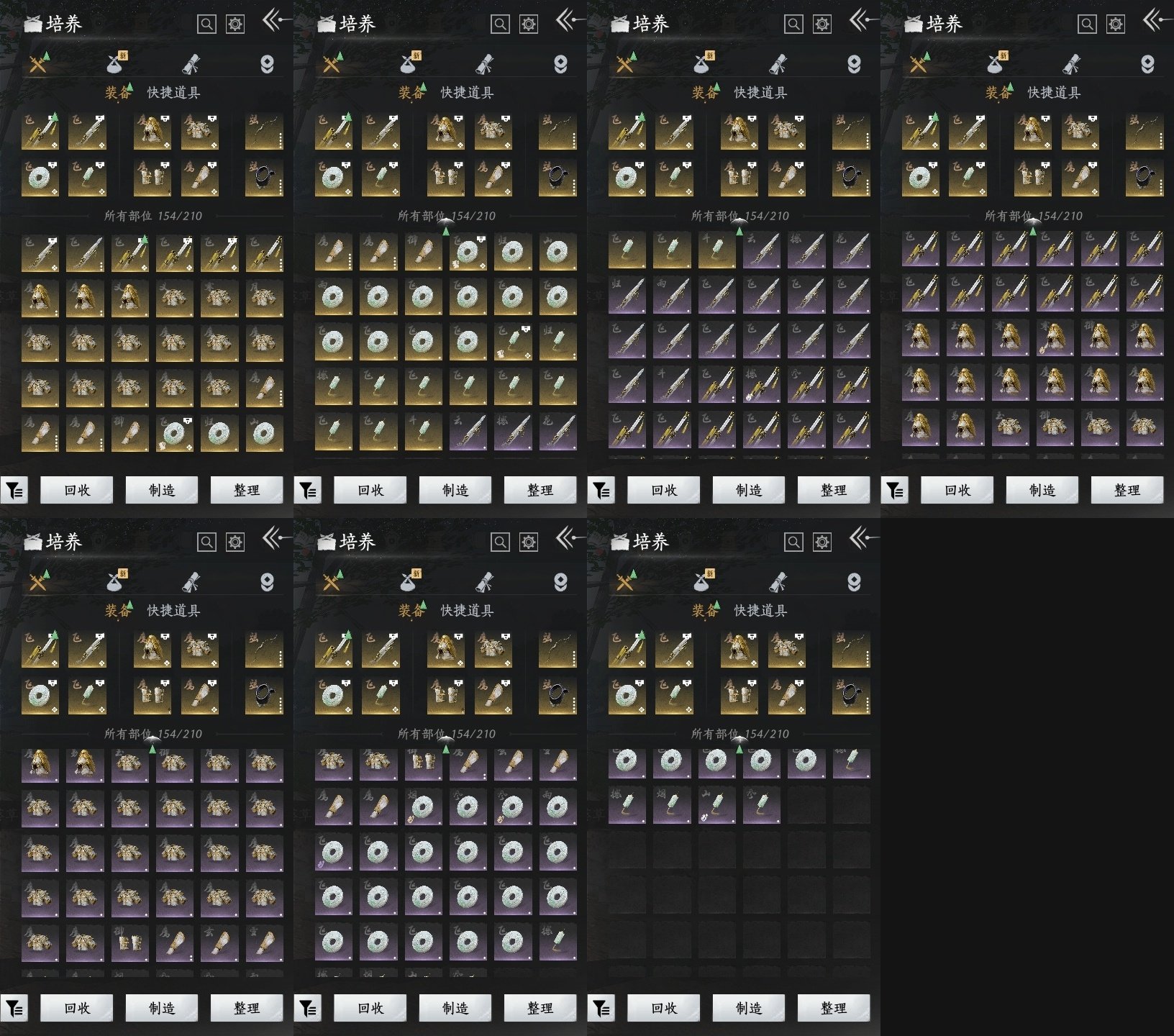Screen dimensions: 1174x1036
Task: Click 制造 button in top-left panel
Action: pyautogui.click(x=162, y=490)
